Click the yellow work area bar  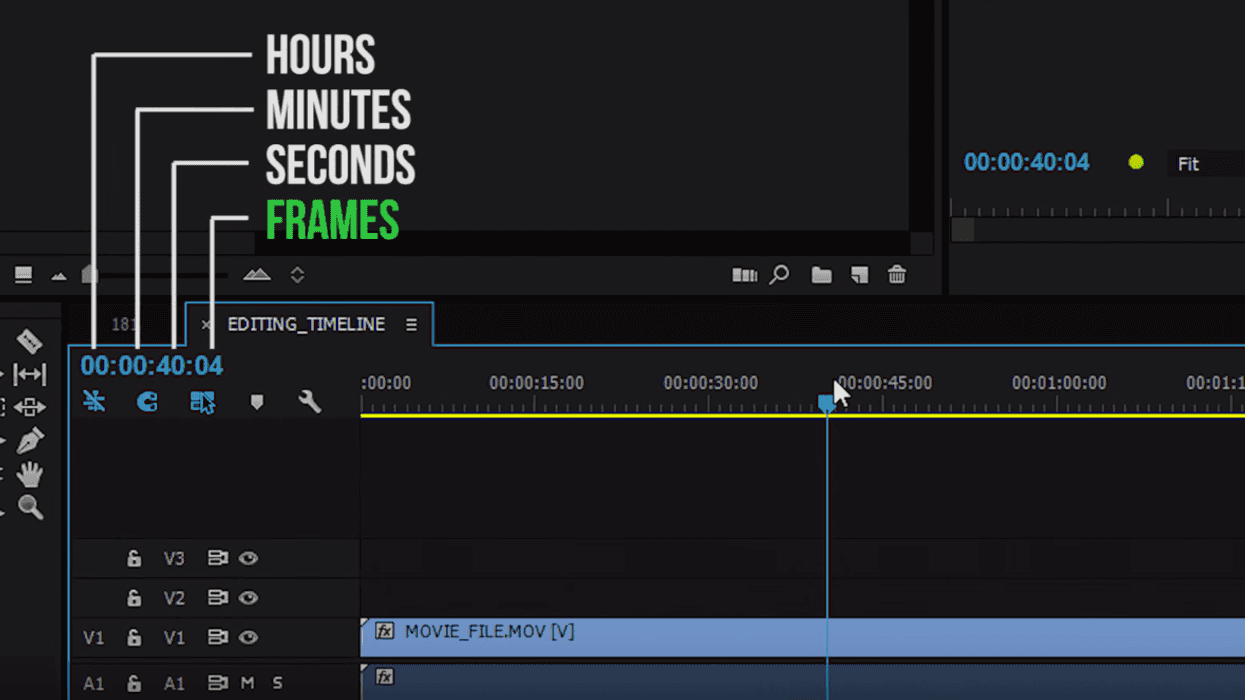pos(802,415)
